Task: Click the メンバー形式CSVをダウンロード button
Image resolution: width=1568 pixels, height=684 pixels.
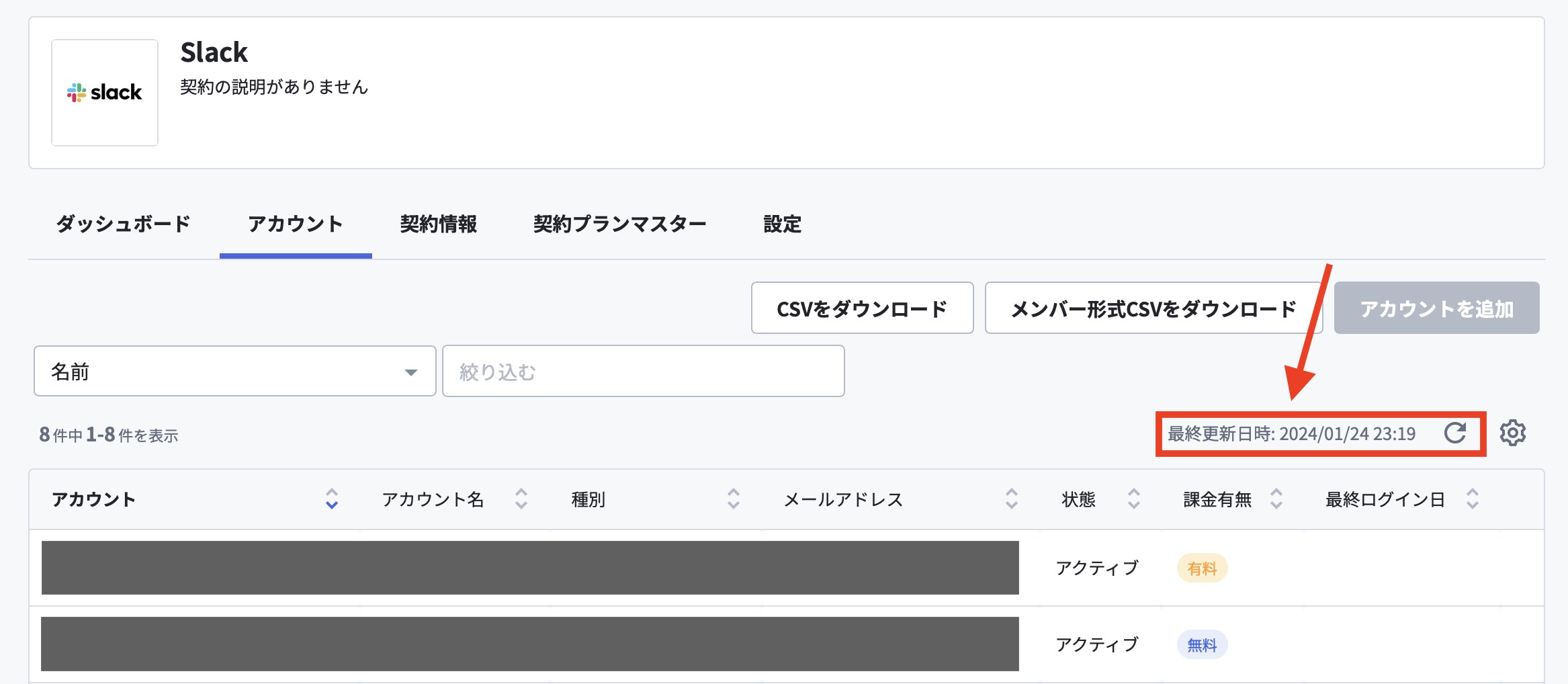Action: click(1154, 308)
